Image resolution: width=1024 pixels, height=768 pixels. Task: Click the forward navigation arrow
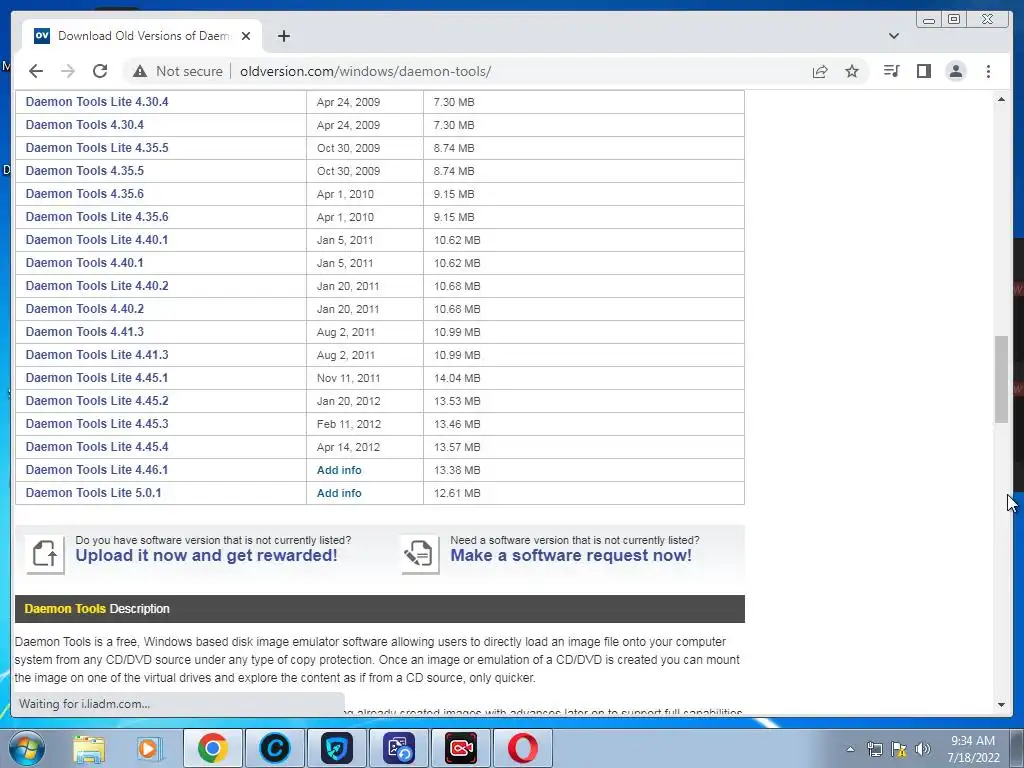pyautogui.click(x=68, y=71)
